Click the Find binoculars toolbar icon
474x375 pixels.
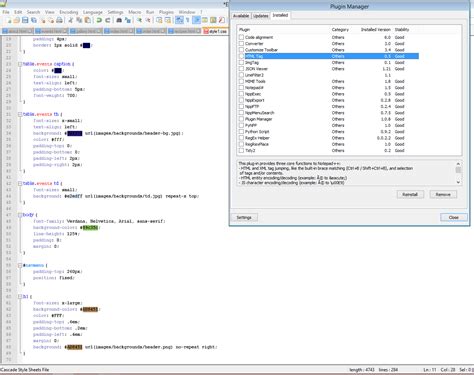pos(119,20)
